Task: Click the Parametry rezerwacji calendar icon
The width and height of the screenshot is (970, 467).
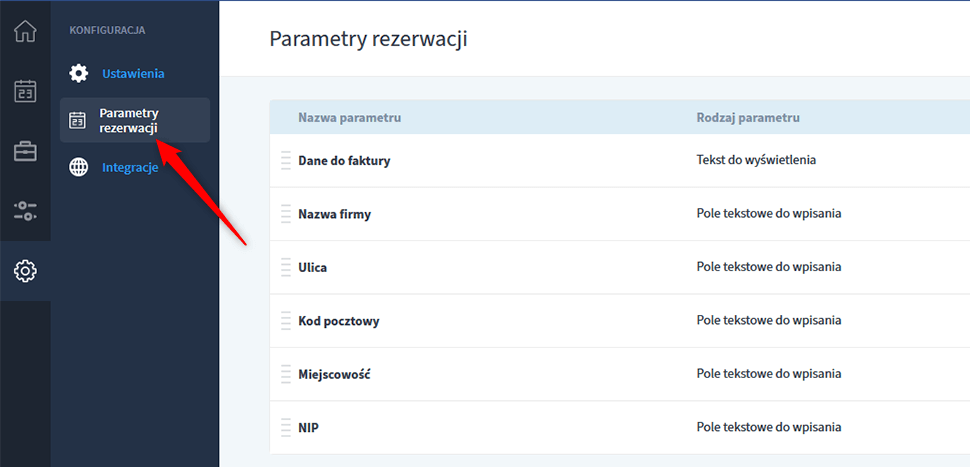Action: [78, 121]
